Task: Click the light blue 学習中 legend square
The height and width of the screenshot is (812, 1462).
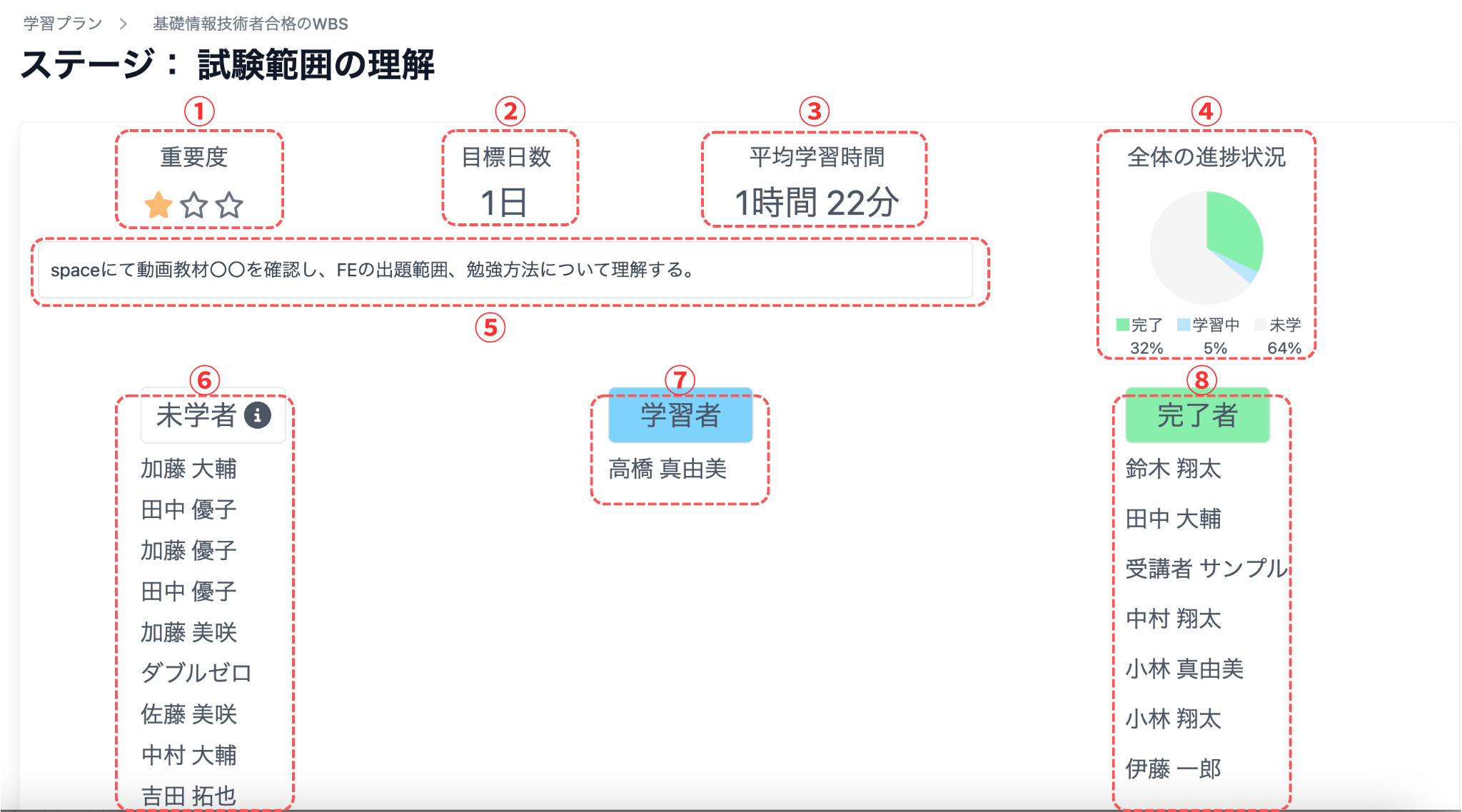Action: (1184, 325)
